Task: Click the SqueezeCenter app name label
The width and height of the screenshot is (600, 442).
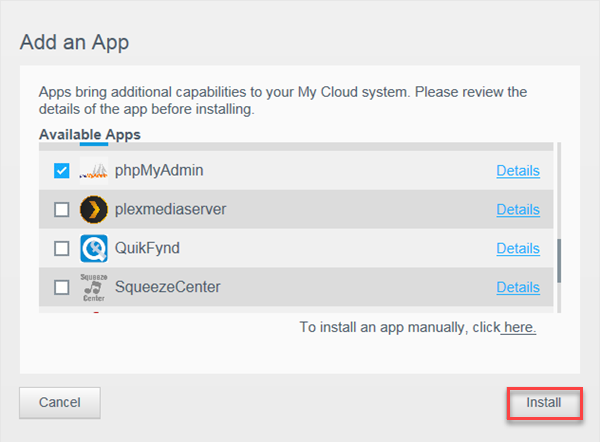Action: tap(167, 287)
